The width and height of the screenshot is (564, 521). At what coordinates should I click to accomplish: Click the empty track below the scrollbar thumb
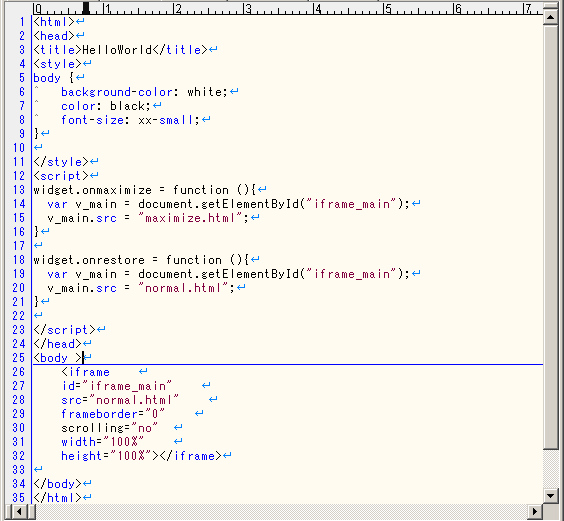550,469
